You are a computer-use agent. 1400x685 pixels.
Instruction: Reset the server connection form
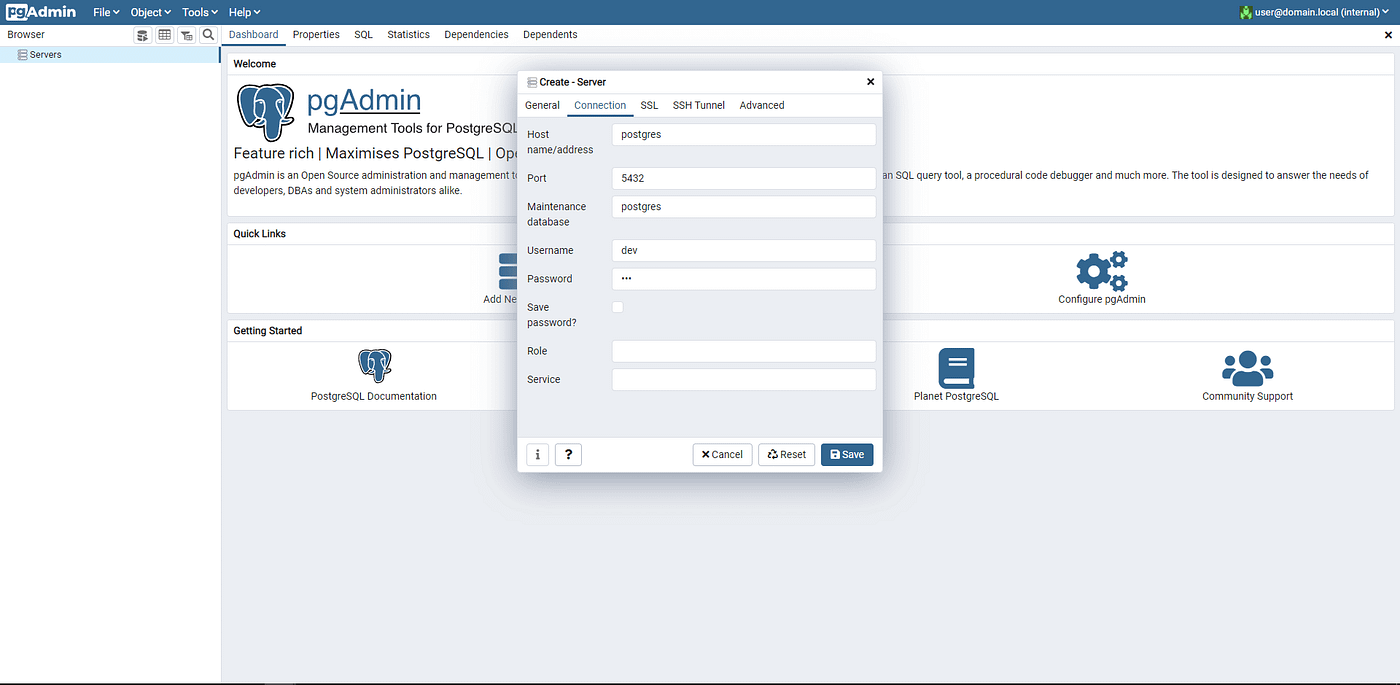click(786, 454)
